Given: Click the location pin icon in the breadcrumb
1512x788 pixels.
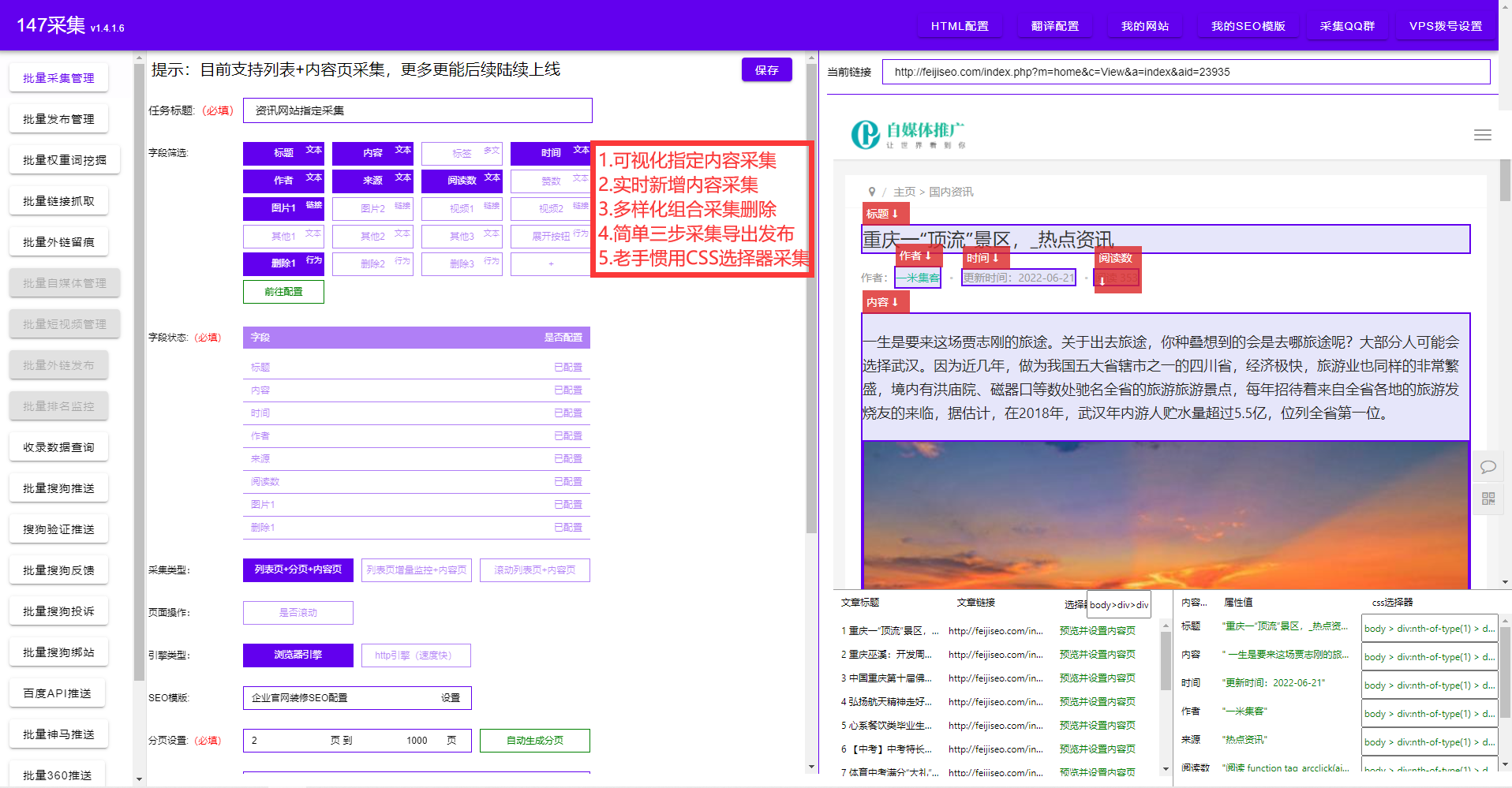Looking at the screenshot, I should 871,191.
